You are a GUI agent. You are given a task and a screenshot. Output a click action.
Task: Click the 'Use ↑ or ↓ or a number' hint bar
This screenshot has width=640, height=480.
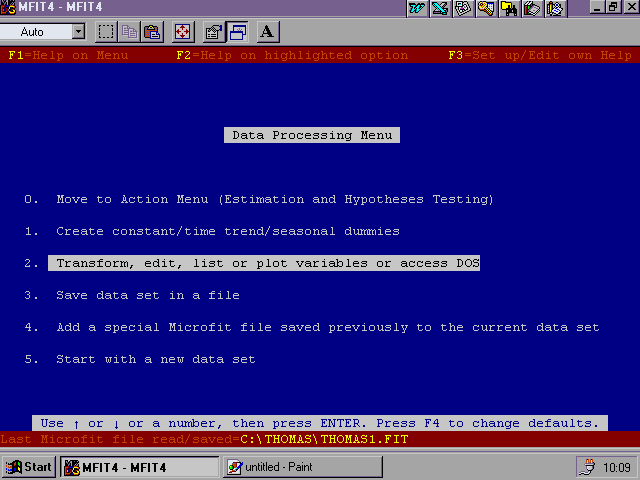pyautogui.click(x=320, y=423)
